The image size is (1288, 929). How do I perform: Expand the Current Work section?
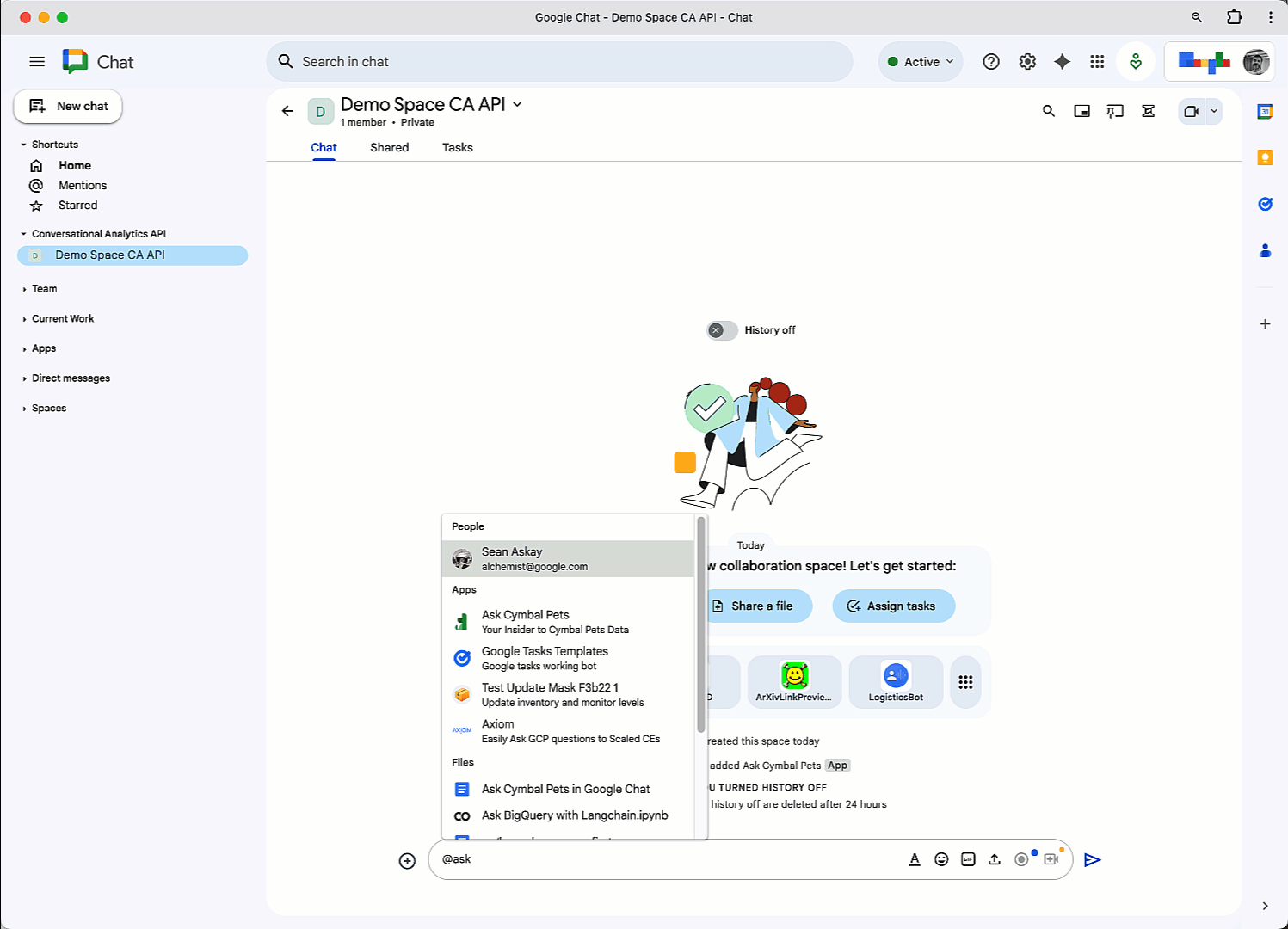23,319
